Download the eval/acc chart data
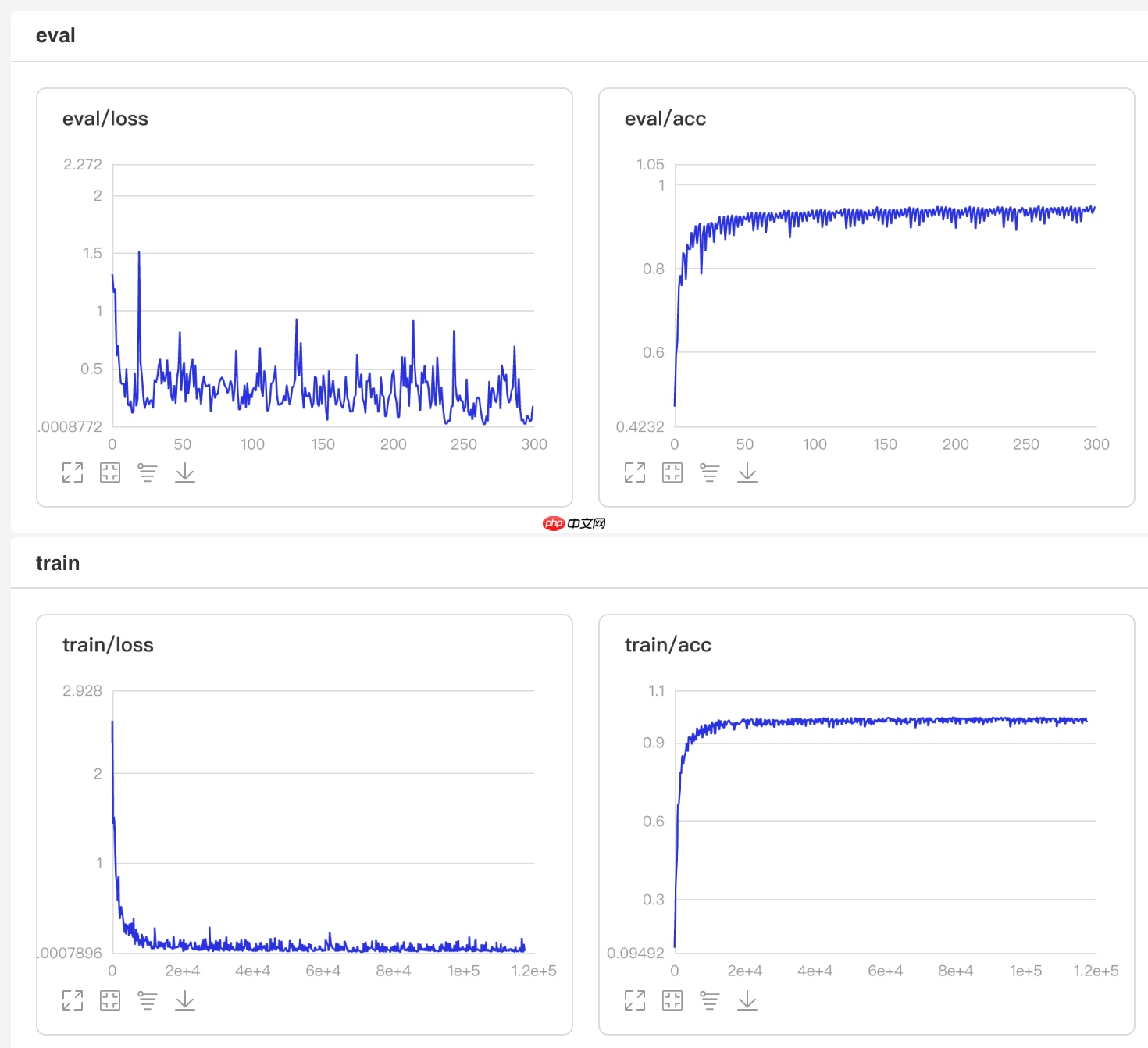 pos(747,472)
